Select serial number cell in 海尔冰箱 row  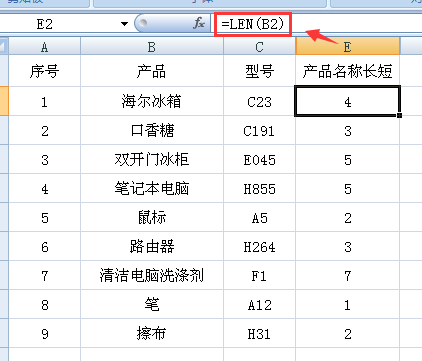pyautogui.click(x=44, y=101)
